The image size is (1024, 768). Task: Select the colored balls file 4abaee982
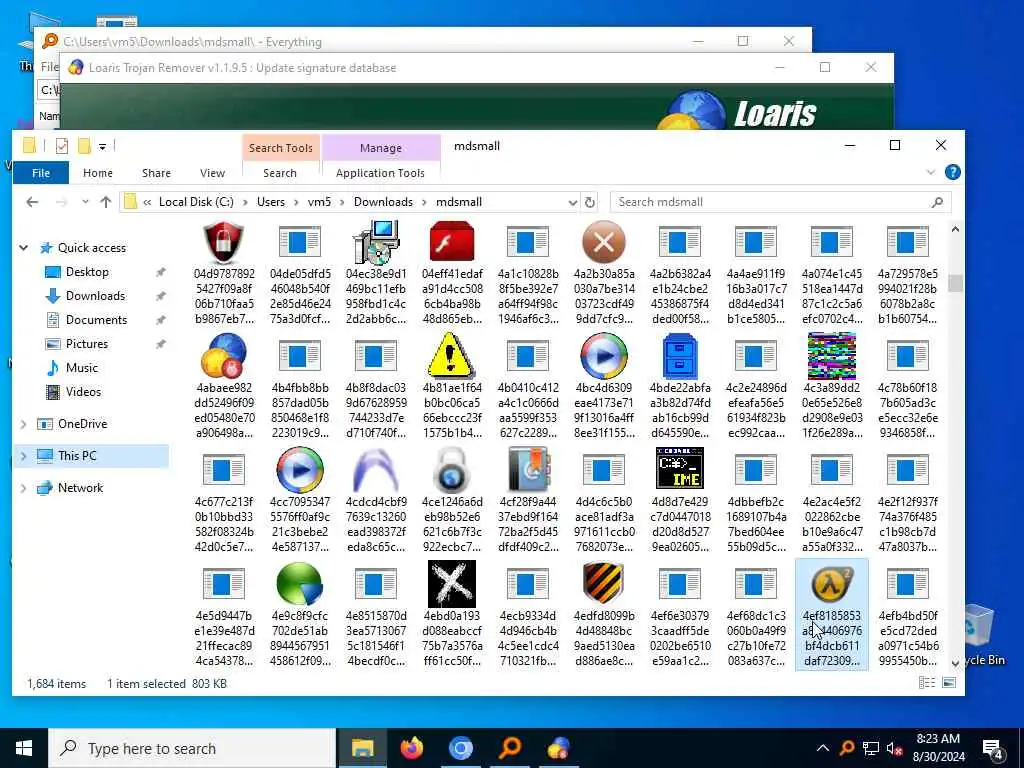point(223,386)
